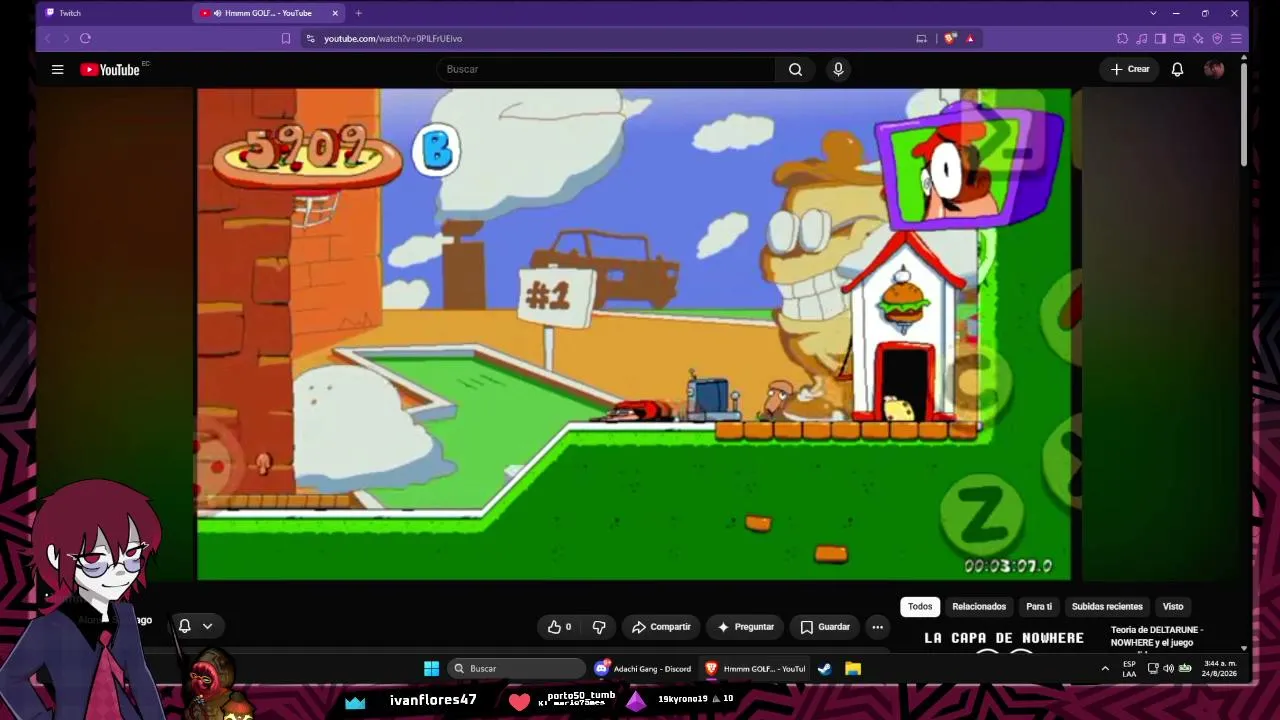Screen dimensions: 1280x720
Task: Click the Windows taskbar Buscar box
Action: (516, 668)
